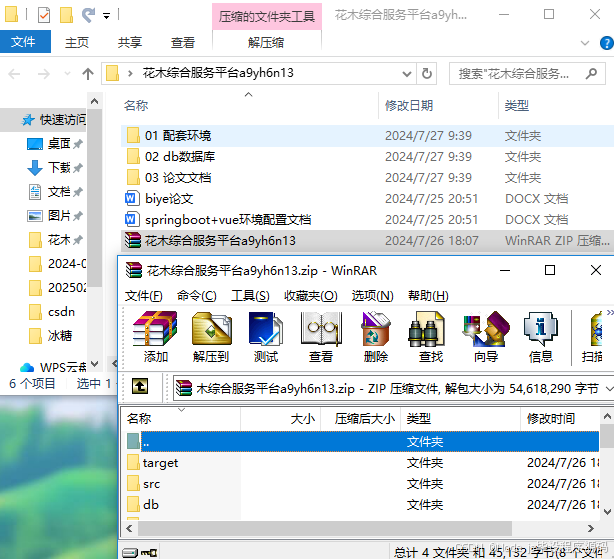Expand the ribbon with the chevron
Image resolution: width=614 pixels, height=559 pixels.
tap(585, 43)
